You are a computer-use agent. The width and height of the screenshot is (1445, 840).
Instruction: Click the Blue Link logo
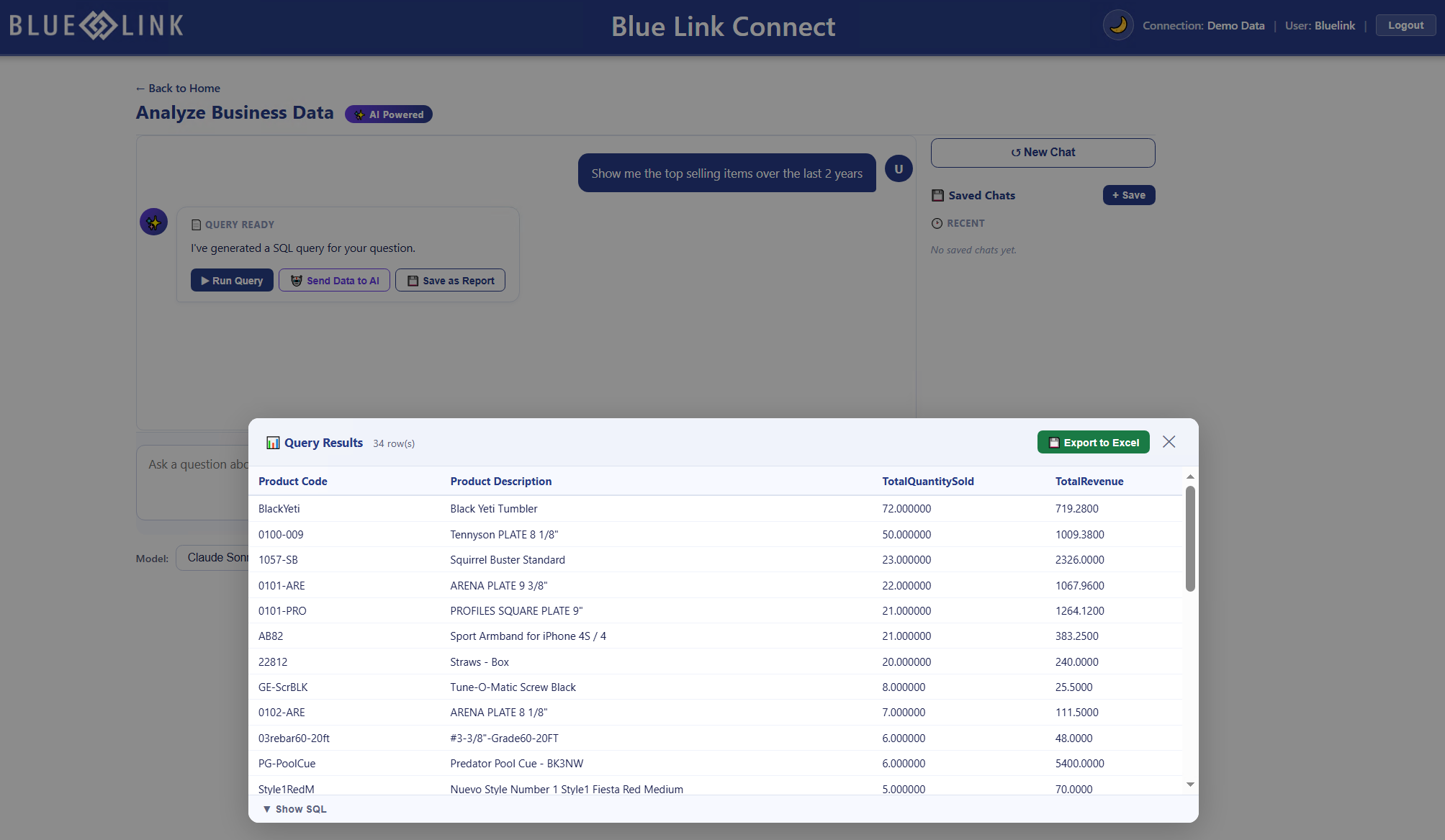96,25
